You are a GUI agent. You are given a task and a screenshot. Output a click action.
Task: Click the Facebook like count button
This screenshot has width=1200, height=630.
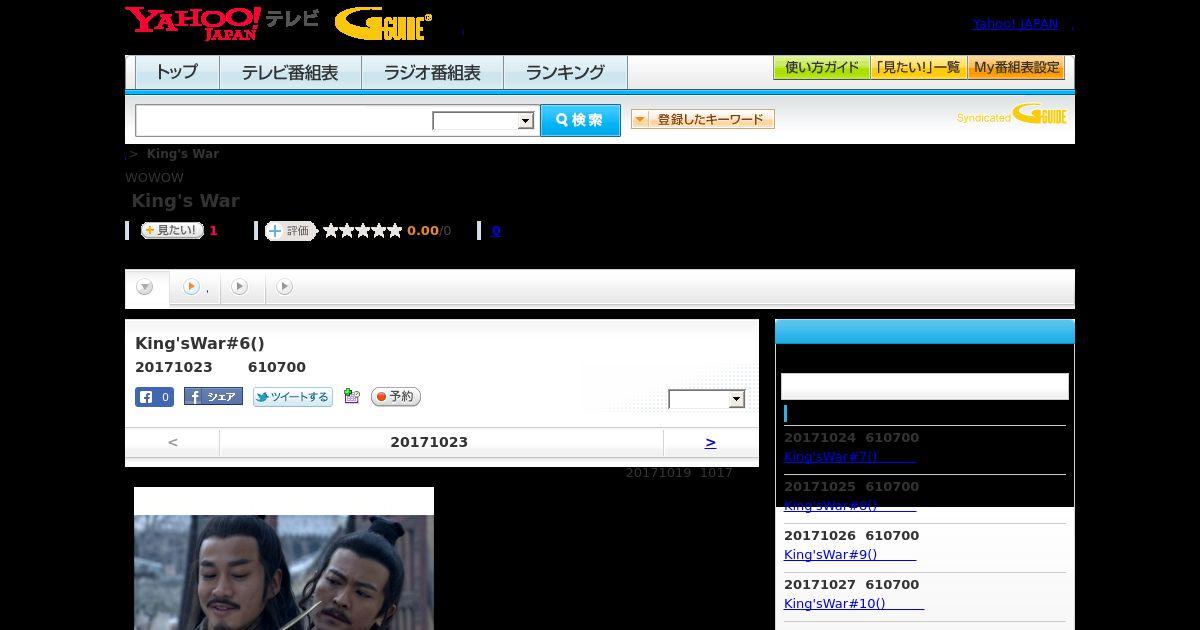155,397
